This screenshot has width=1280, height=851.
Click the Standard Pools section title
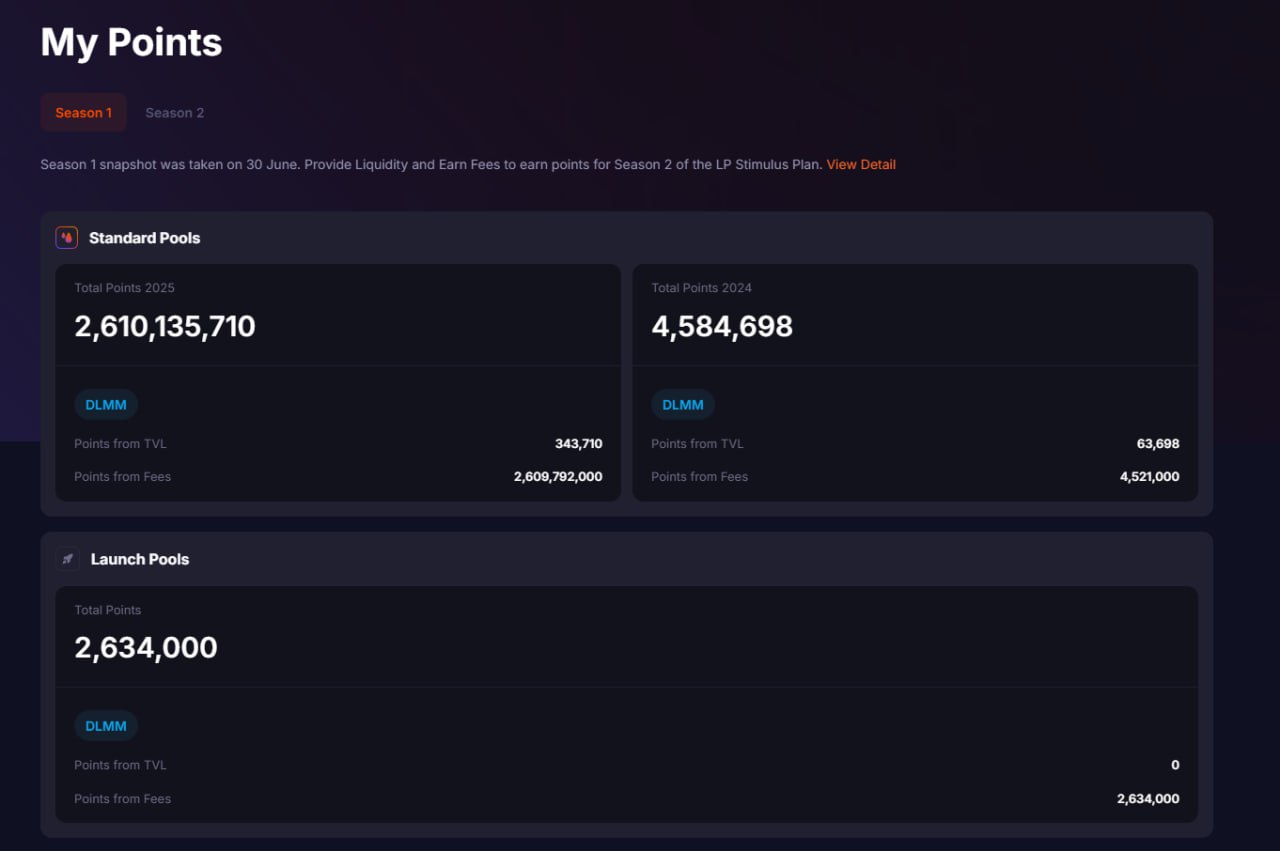(x=145, y=238)
